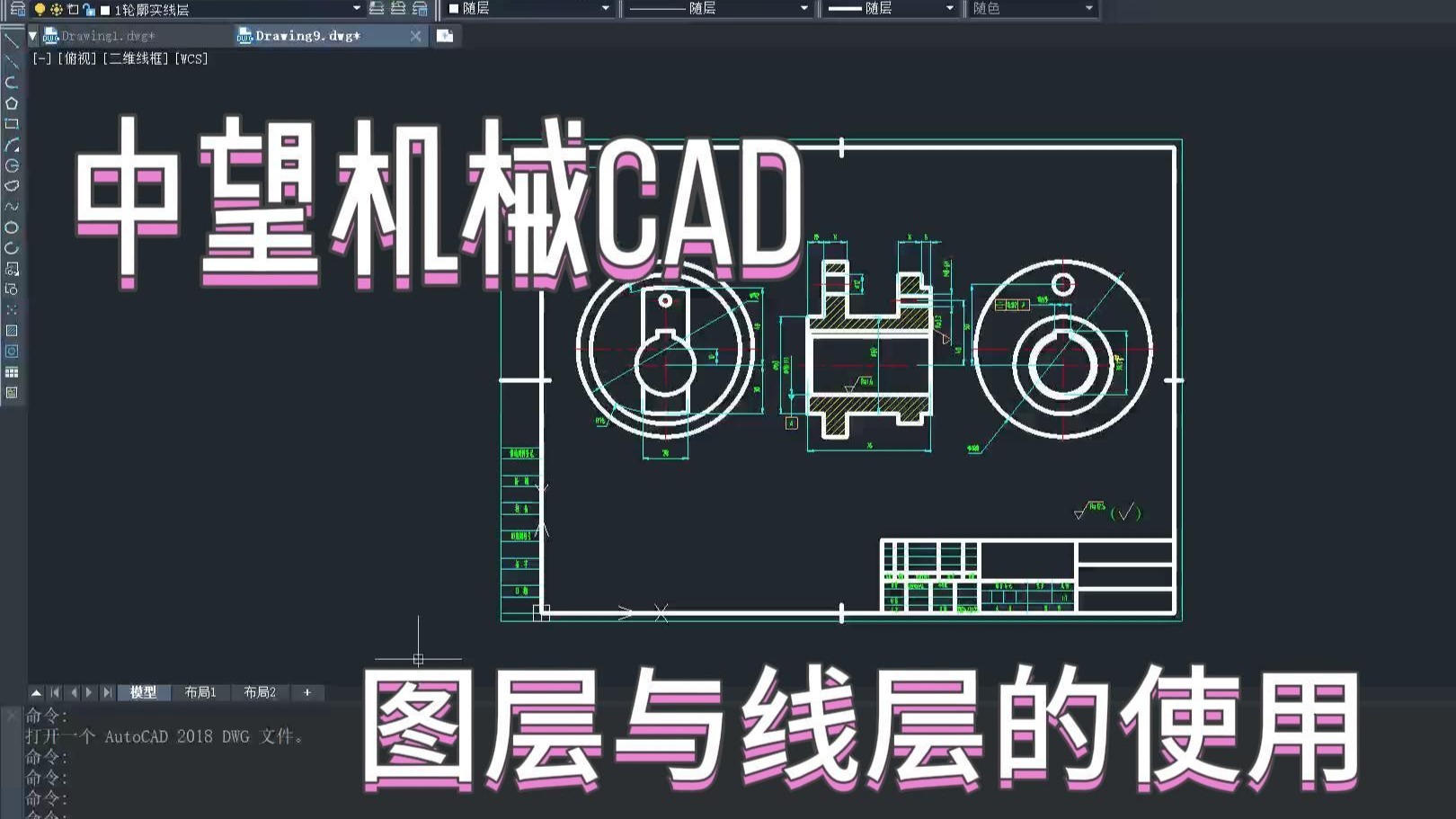Click the white ByLayer color swatch
1456x819 pixels.
tap(454, 8)
